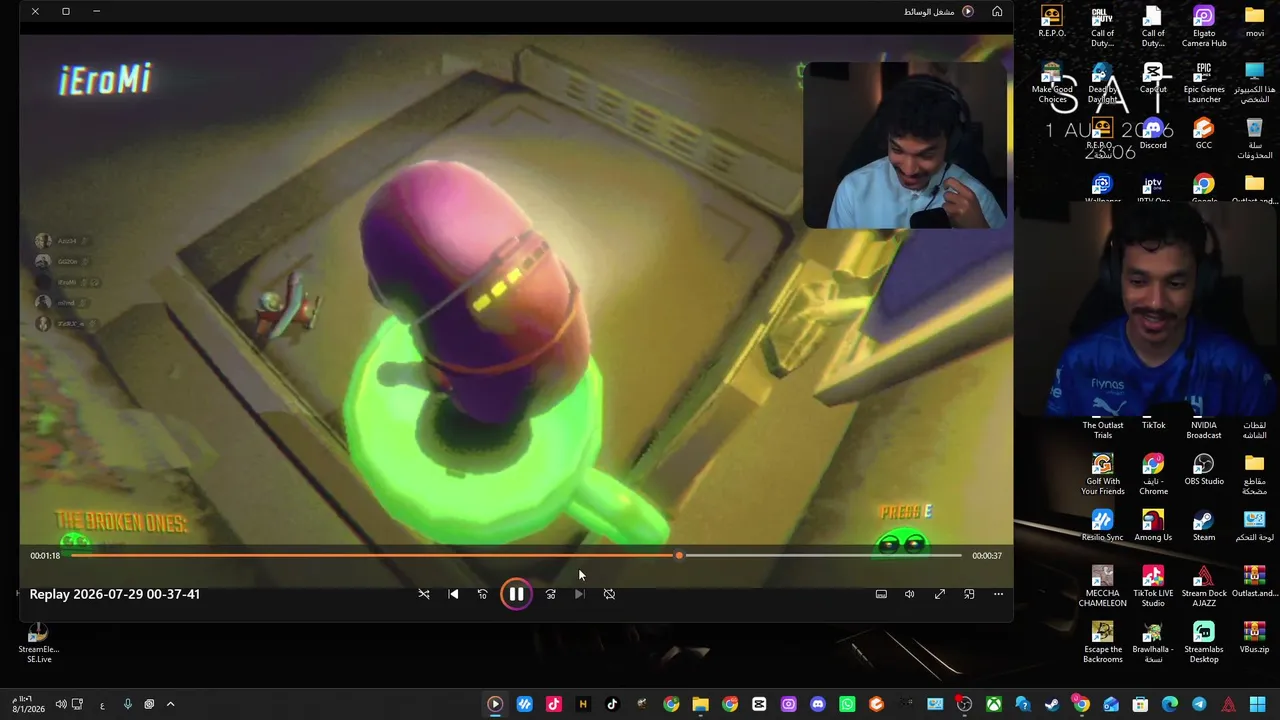Screen dimensions: 1280x720
Task: Open the movi folder on desktop
Action: point(1255,22)
